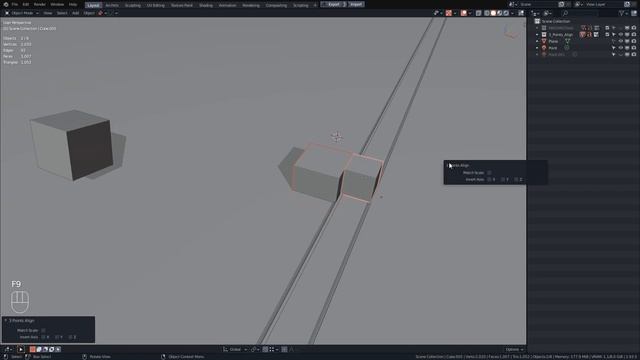The height and width of the screenshot is (360, 640).
Task: Open the Help menu
Action: (x=73, y=4)
